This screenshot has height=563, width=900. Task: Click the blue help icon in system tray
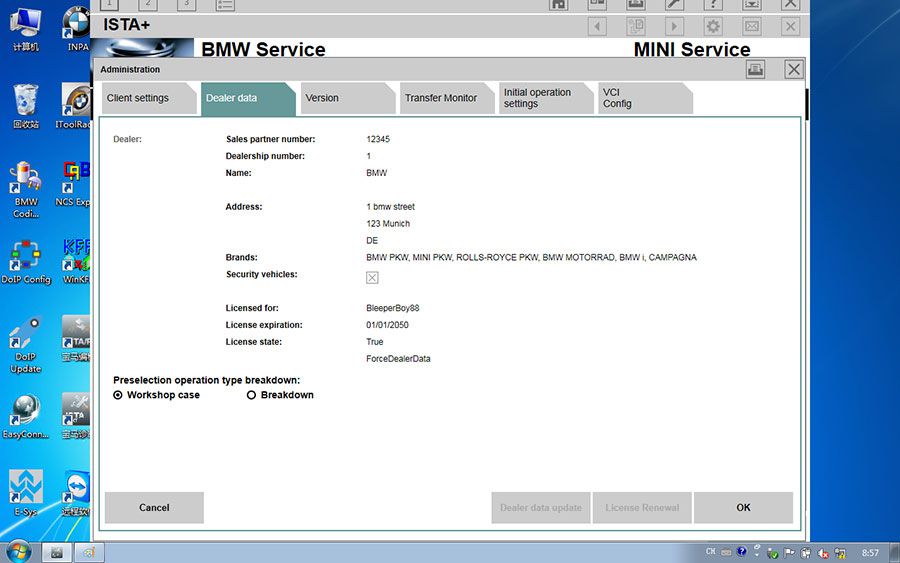click(x=742, y=552)
